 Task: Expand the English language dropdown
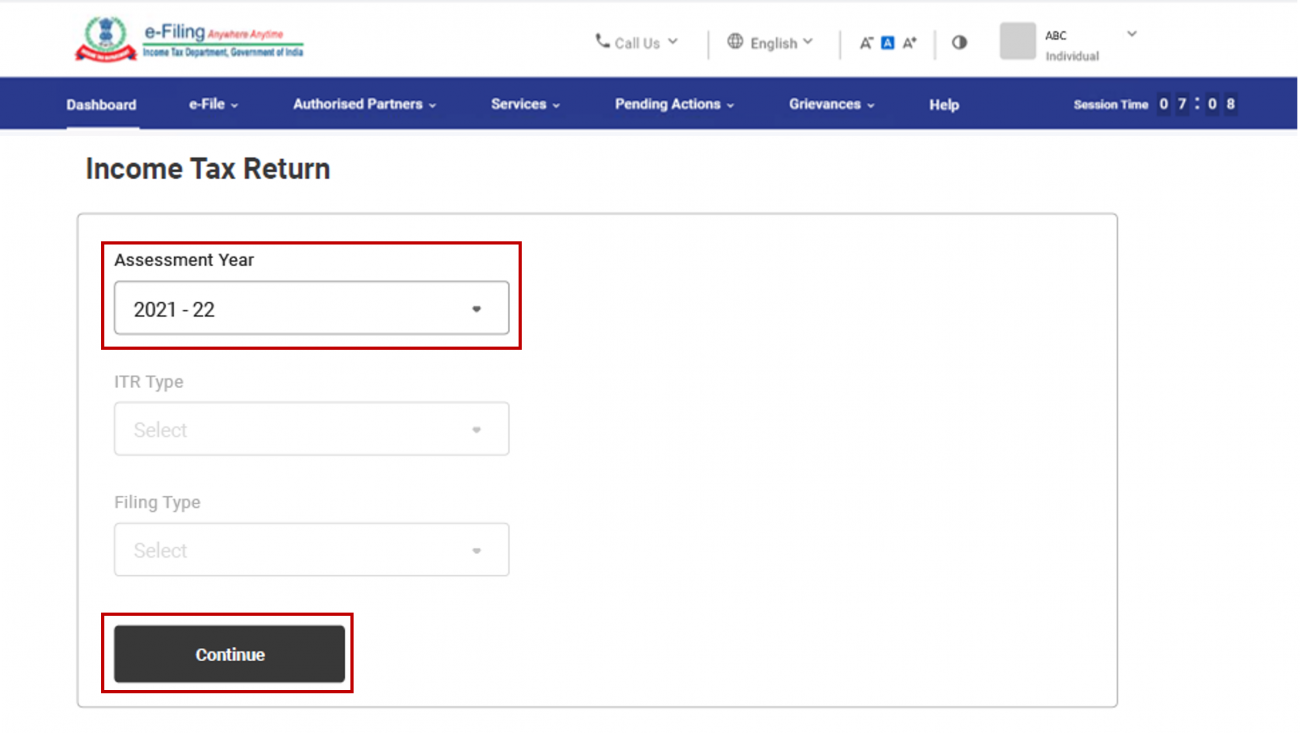pyautogui.click(x=808, y=42)
